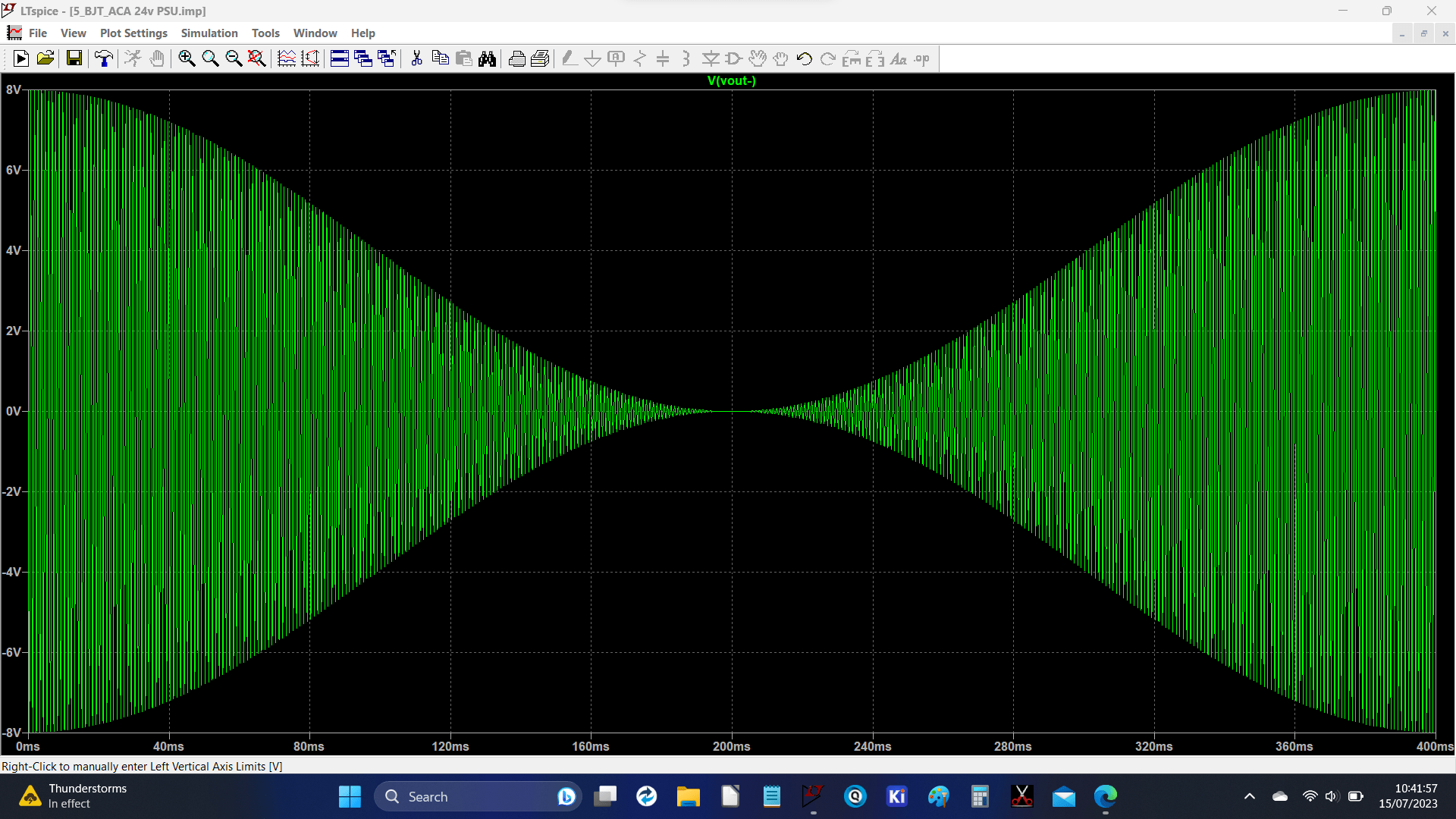Open Microsoft Edge from the taskbar
The width and height of the screenshot is (1456, 819).
[1106, 796]
